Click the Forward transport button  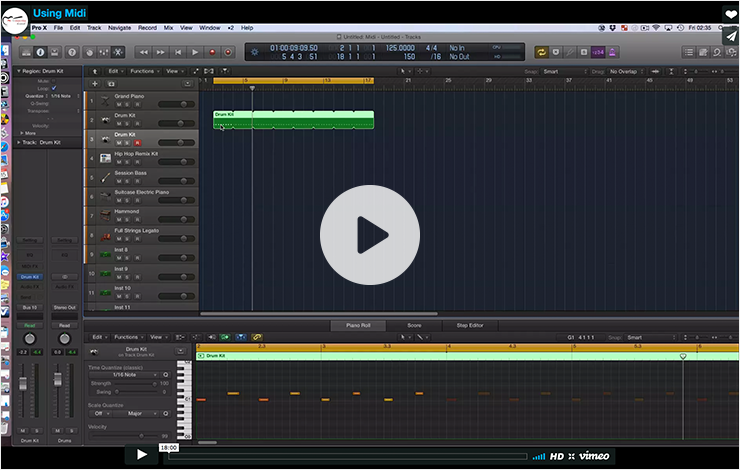[x=160, y=52]
